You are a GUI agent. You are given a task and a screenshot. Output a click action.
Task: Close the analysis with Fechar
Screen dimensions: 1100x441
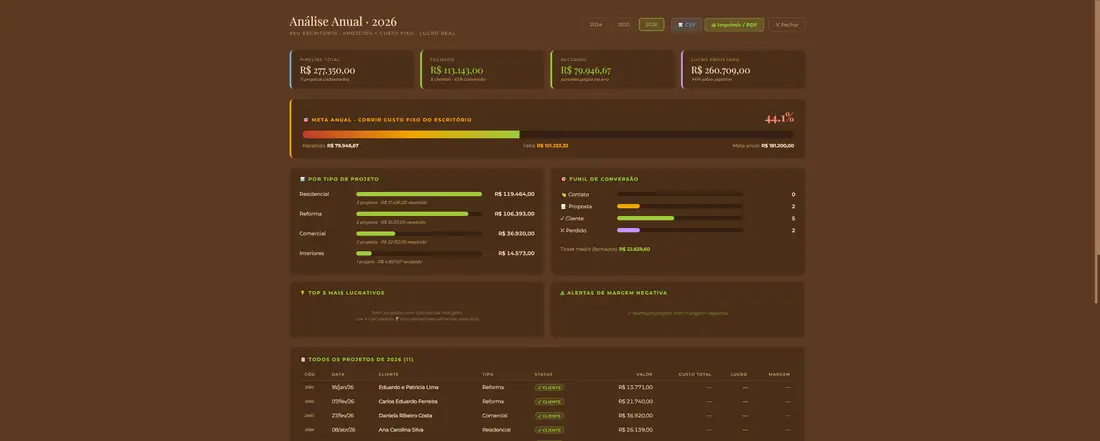tap(787, 25)
